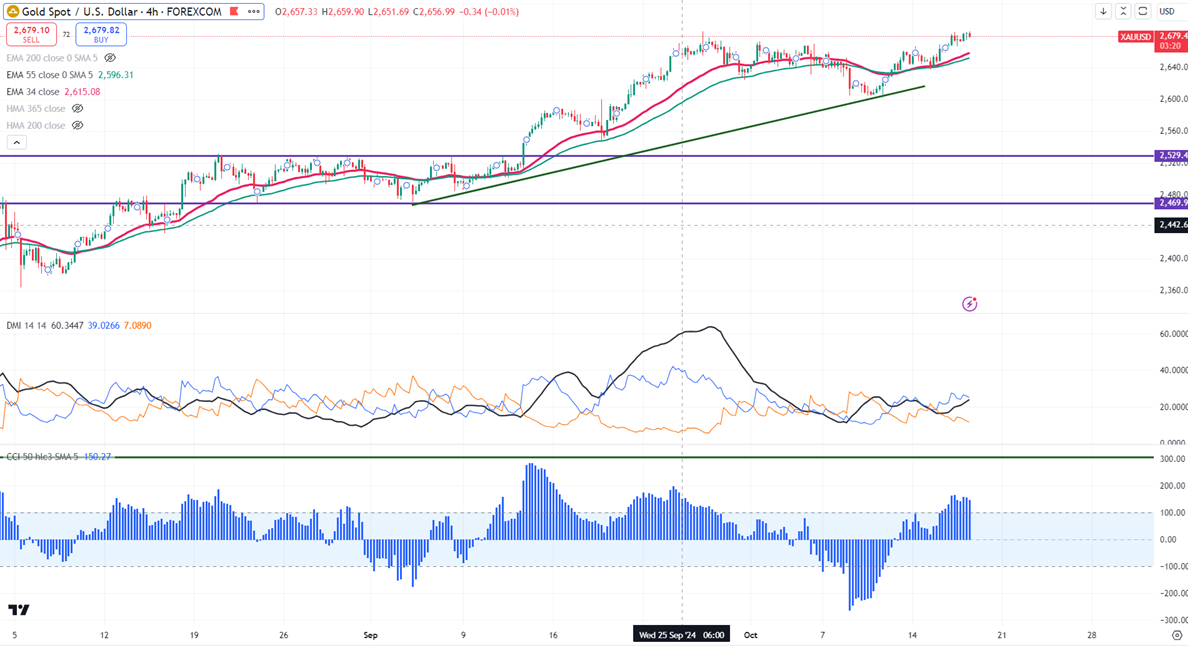Viewport: 1188px width, 647px height.
Task: Click the red flag icon beside FOREXCOM
Action: tap(234, 11)
